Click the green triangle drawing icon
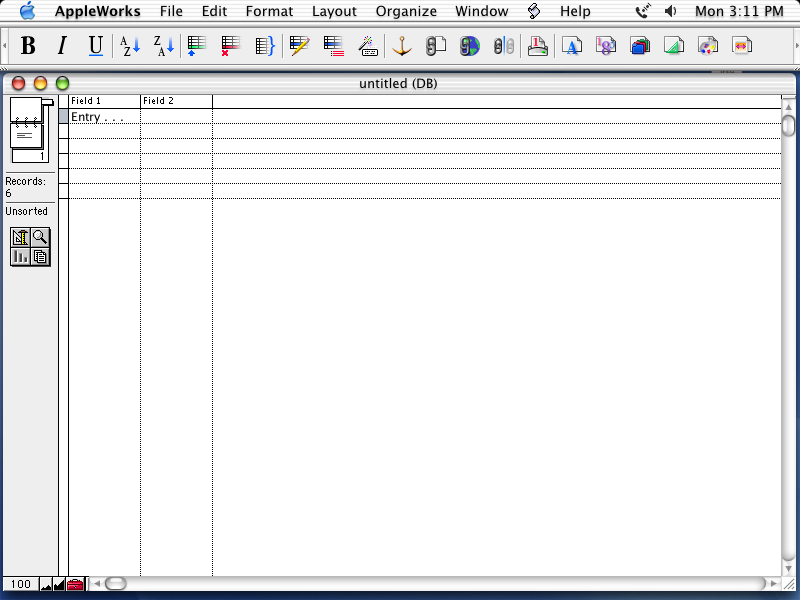Screen dimensions: 800x600 pyautogui.click(x=674, y=45)
